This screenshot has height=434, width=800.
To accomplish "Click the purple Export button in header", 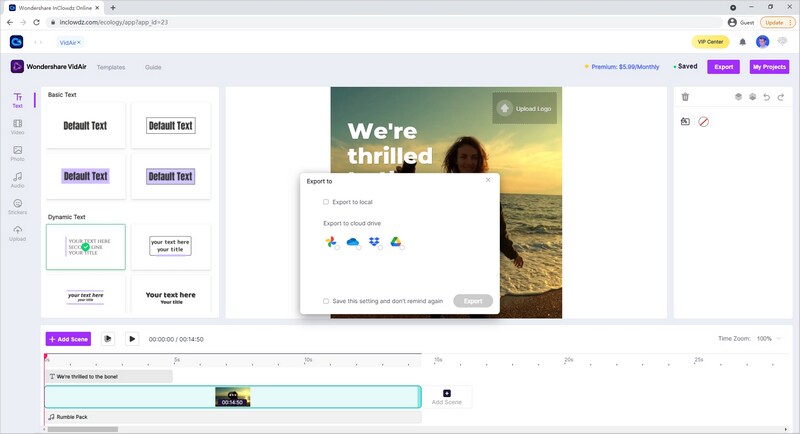I will [723, 67].
